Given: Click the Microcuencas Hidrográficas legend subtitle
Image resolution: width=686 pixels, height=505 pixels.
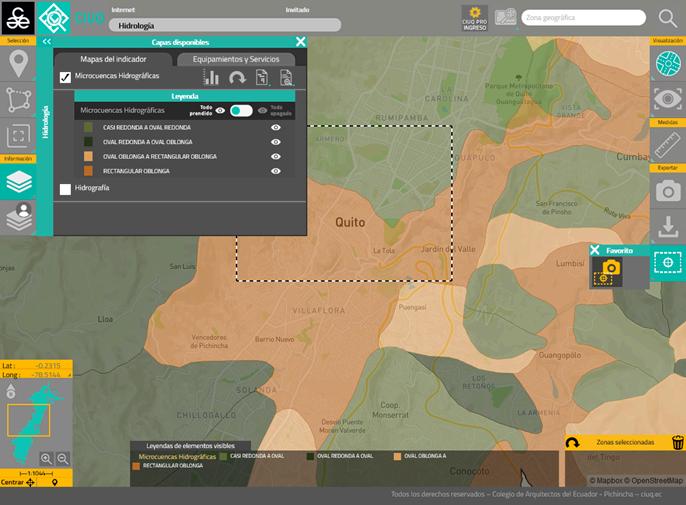Looking at the screenshot, I should tap(177, 456).
